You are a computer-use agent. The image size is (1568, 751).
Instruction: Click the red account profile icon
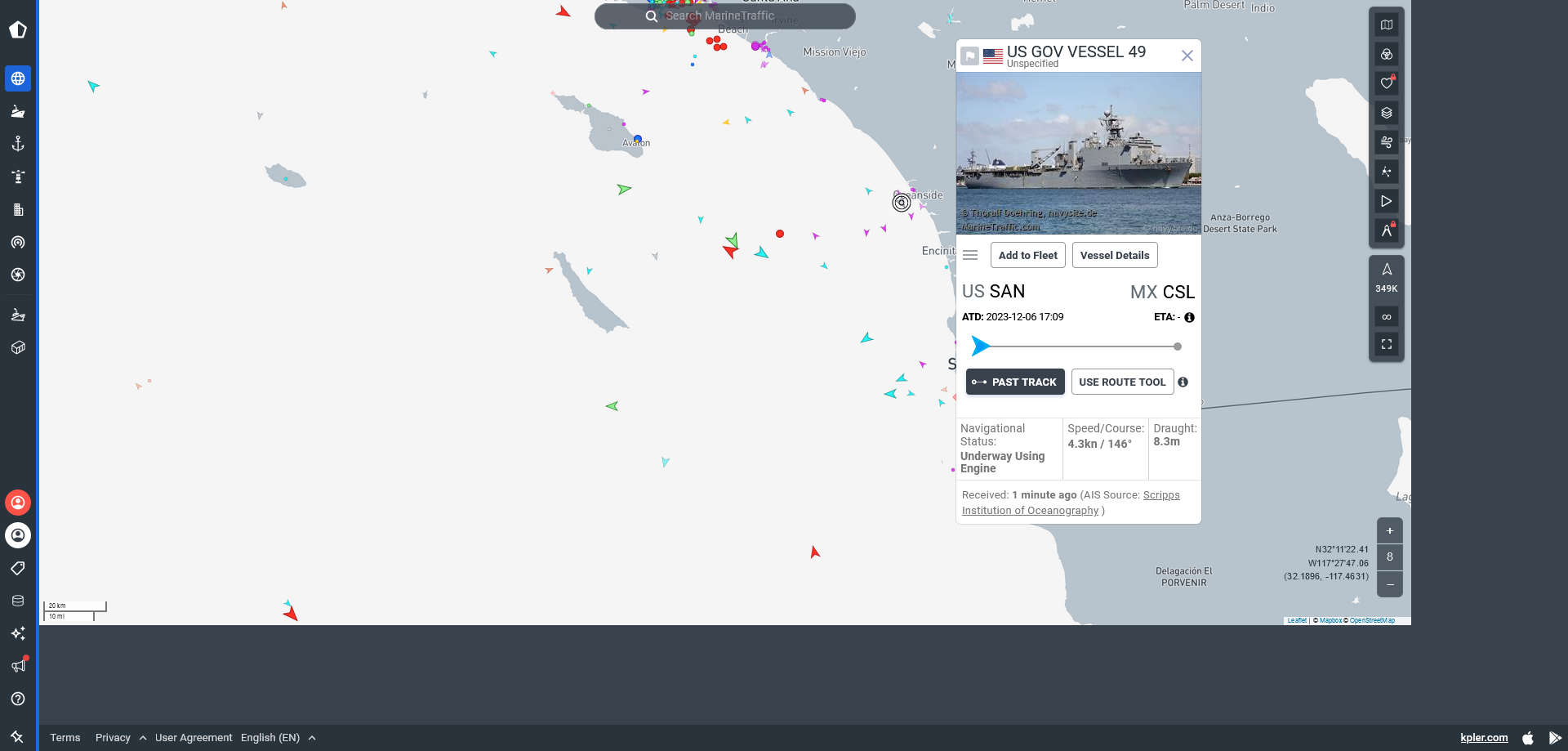click(18, 503)
